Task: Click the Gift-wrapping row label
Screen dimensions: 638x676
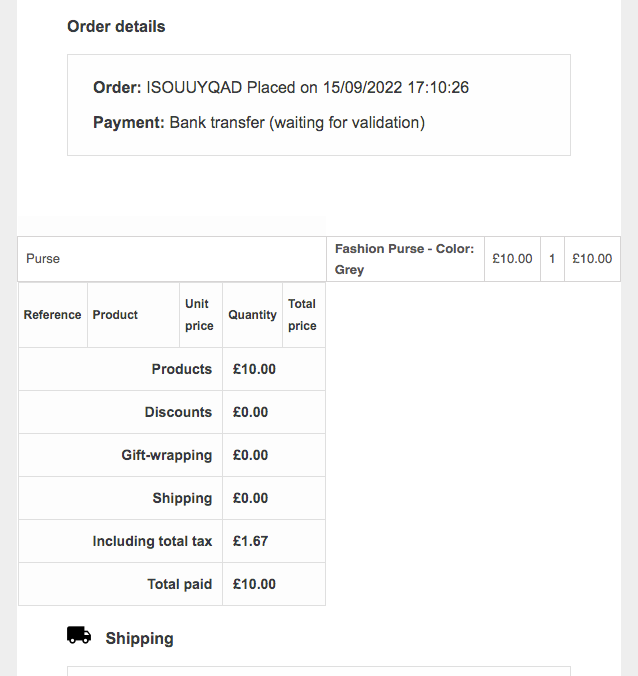Action: [x=167, y=456]
